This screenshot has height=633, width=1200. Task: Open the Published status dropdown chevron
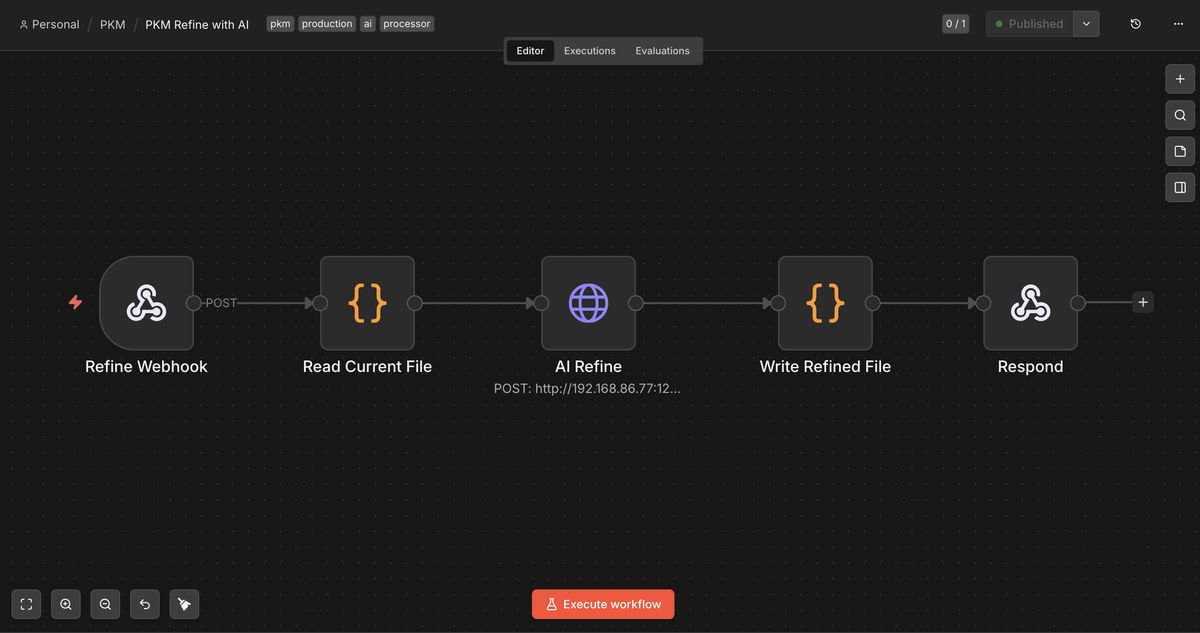[x=1086, y=23]
